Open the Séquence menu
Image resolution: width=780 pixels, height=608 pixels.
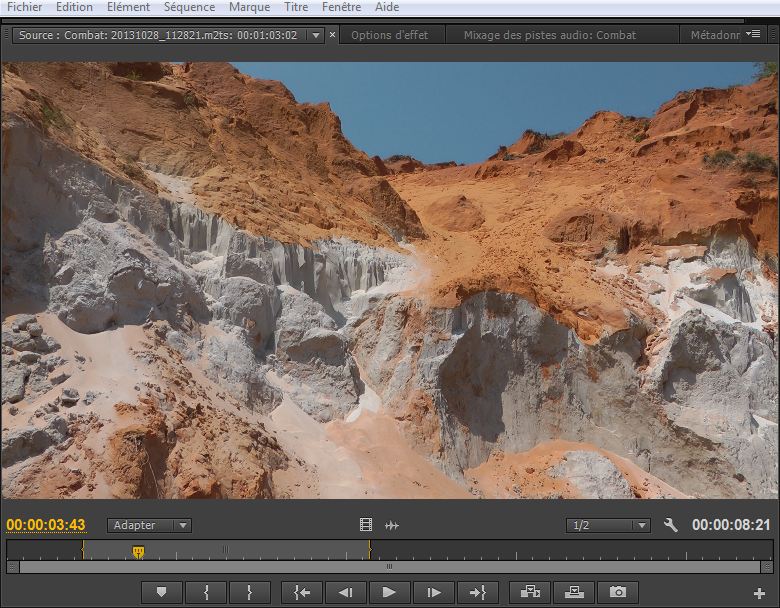point(189,7)
